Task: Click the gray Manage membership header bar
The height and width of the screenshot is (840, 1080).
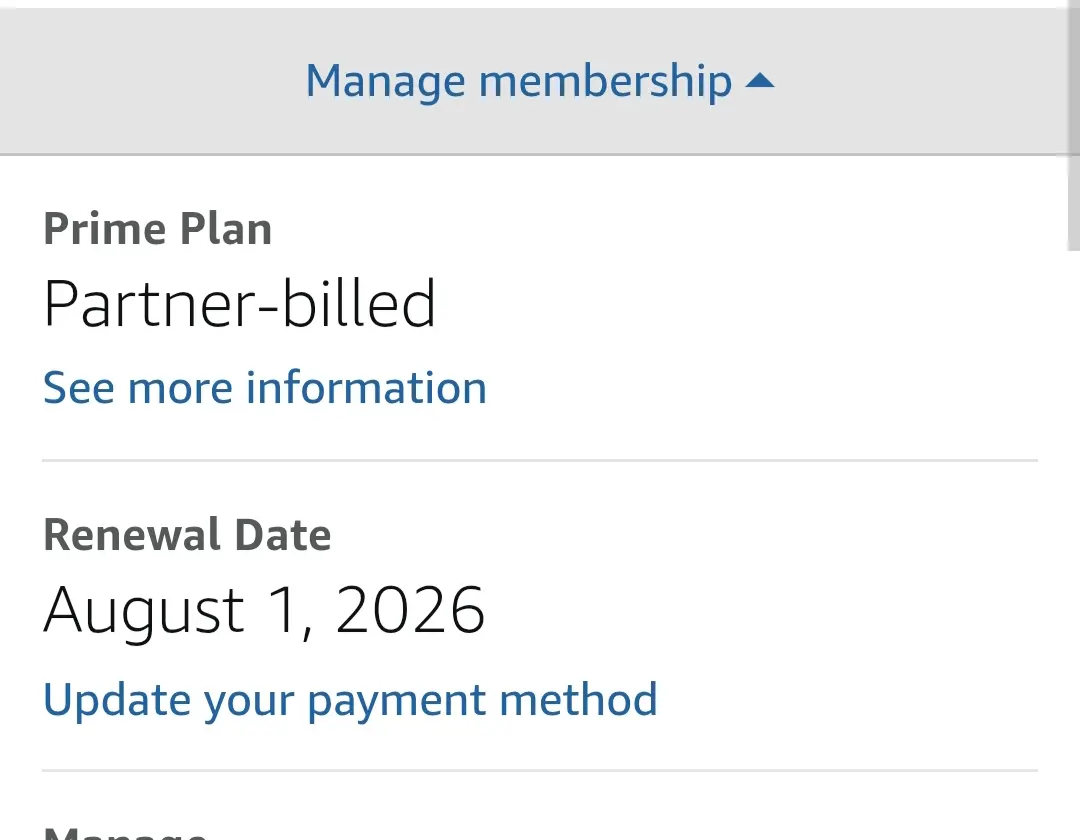Action: 534,81
